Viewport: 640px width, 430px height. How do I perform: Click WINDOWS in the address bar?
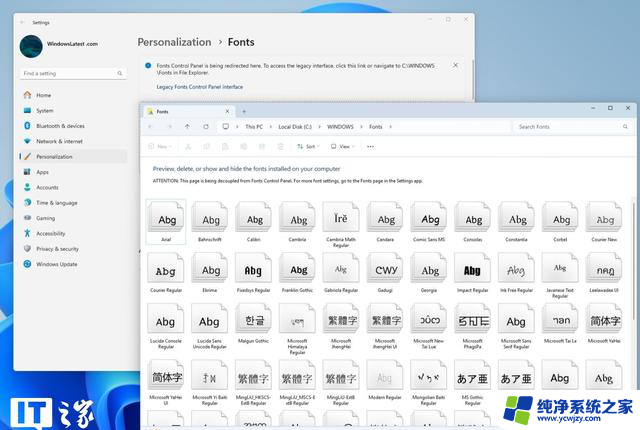coord(340,127)
